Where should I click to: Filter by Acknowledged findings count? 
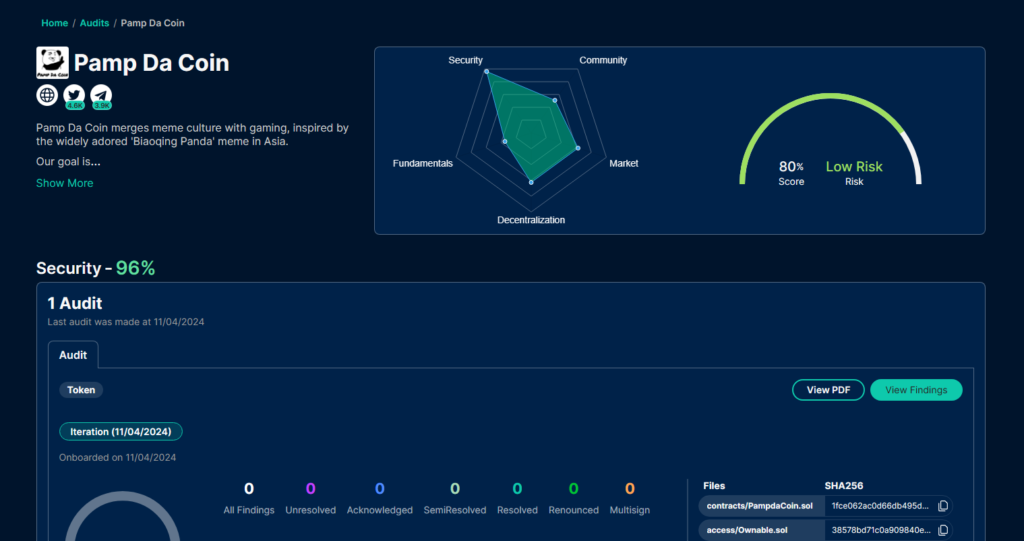point(379,498)
